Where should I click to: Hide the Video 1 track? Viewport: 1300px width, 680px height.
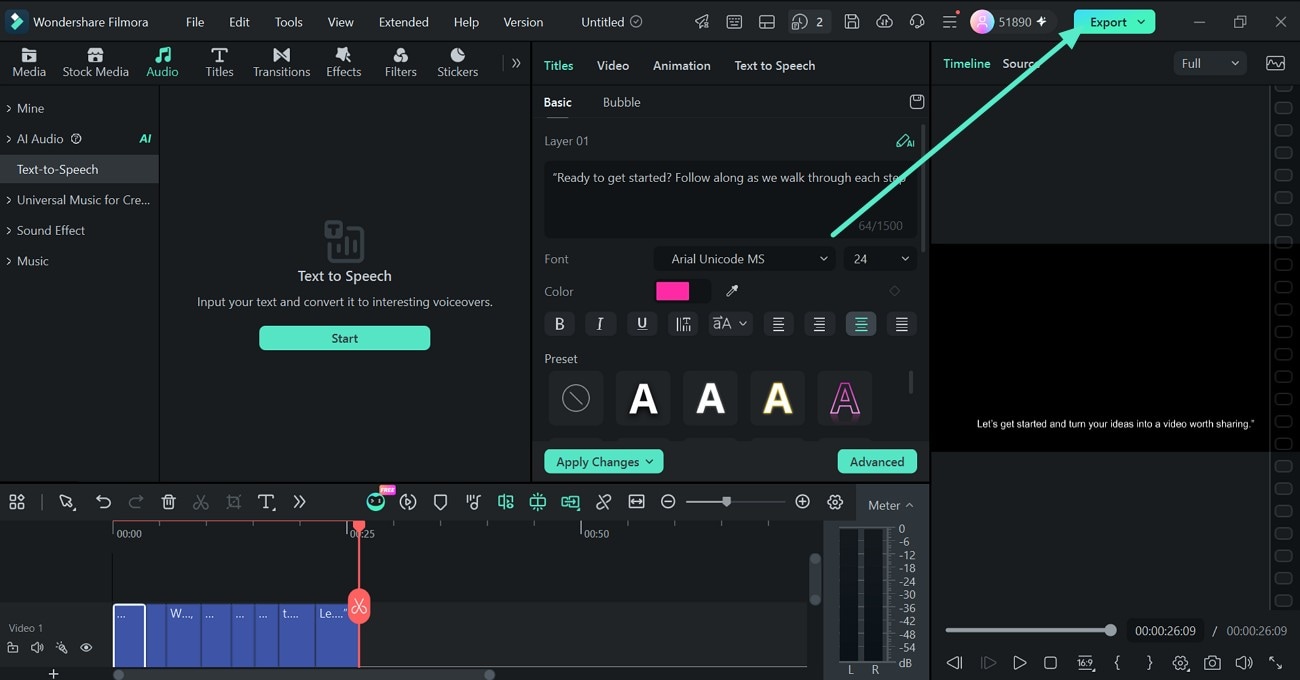click(86, 648)
